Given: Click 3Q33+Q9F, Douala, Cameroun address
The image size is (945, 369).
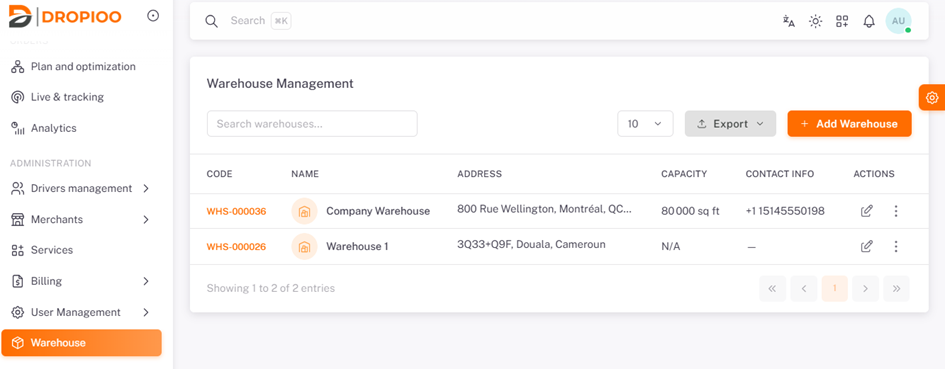Looking at the screenshot, I should tap(532, 244).
